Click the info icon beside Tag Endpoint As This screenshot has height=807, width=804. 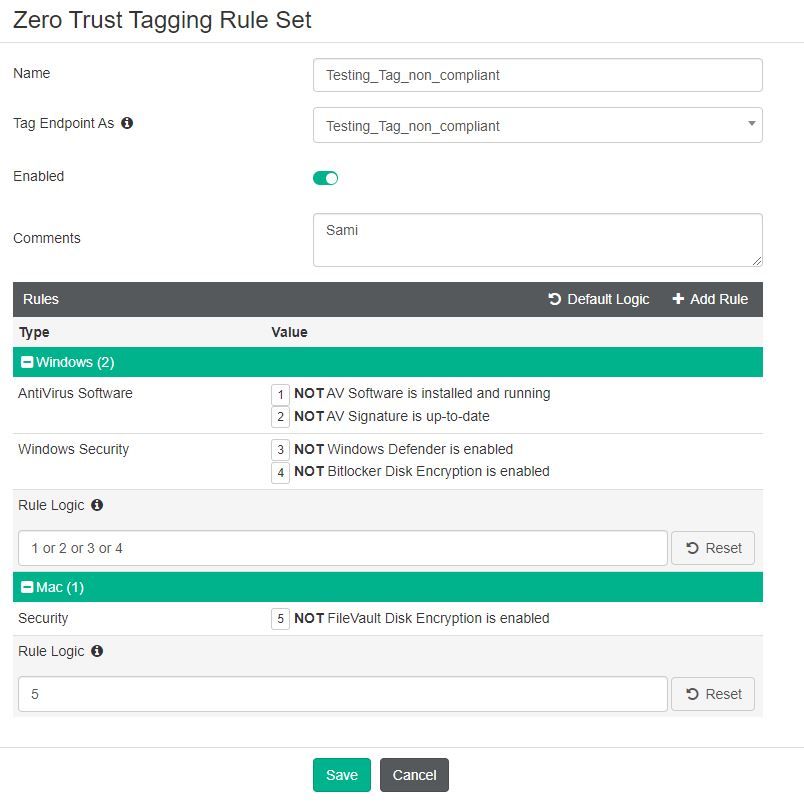tap(127, 123)
